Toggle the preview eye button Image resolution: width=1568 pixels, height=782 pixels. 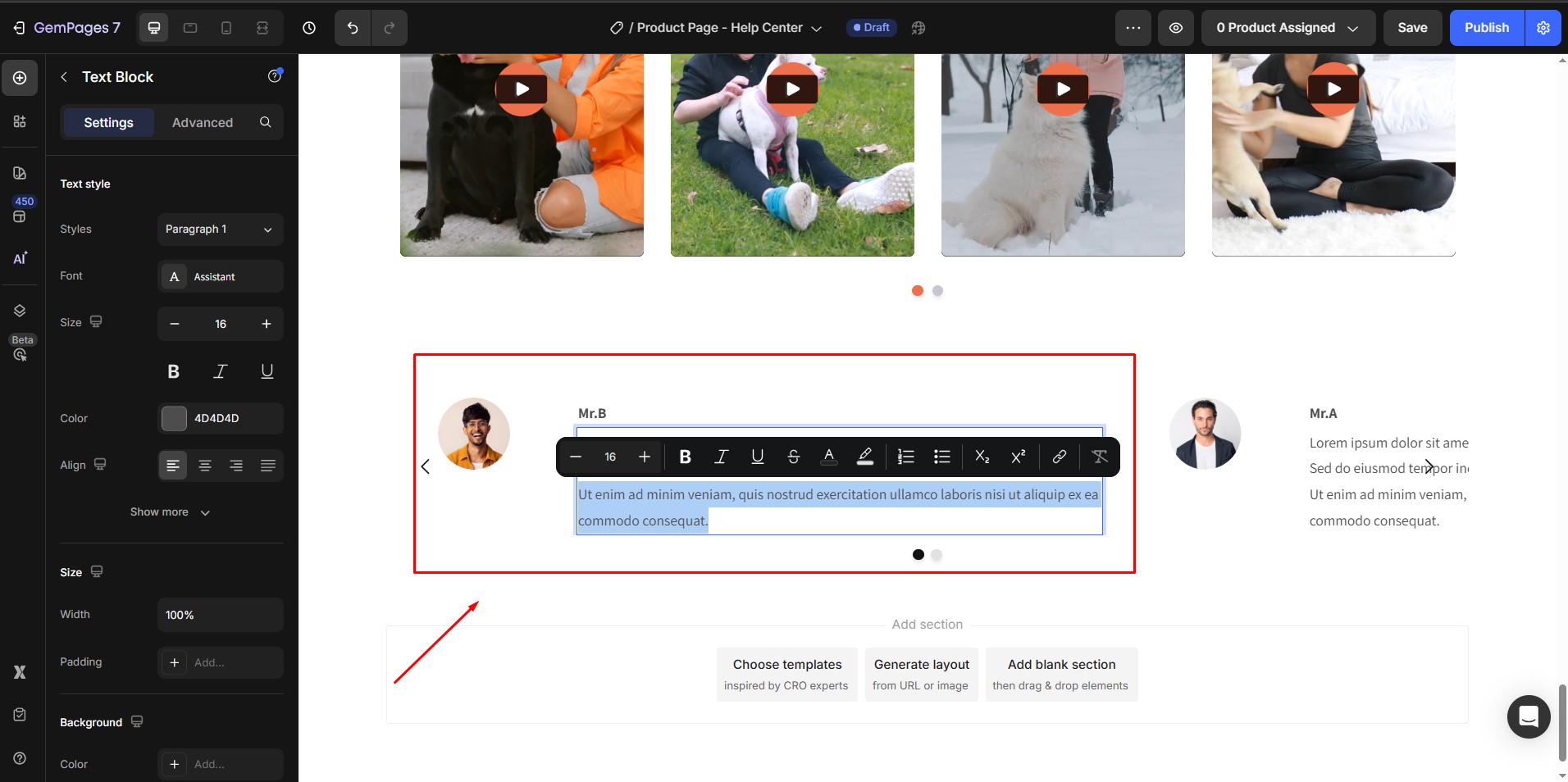tap(1175, 28)
